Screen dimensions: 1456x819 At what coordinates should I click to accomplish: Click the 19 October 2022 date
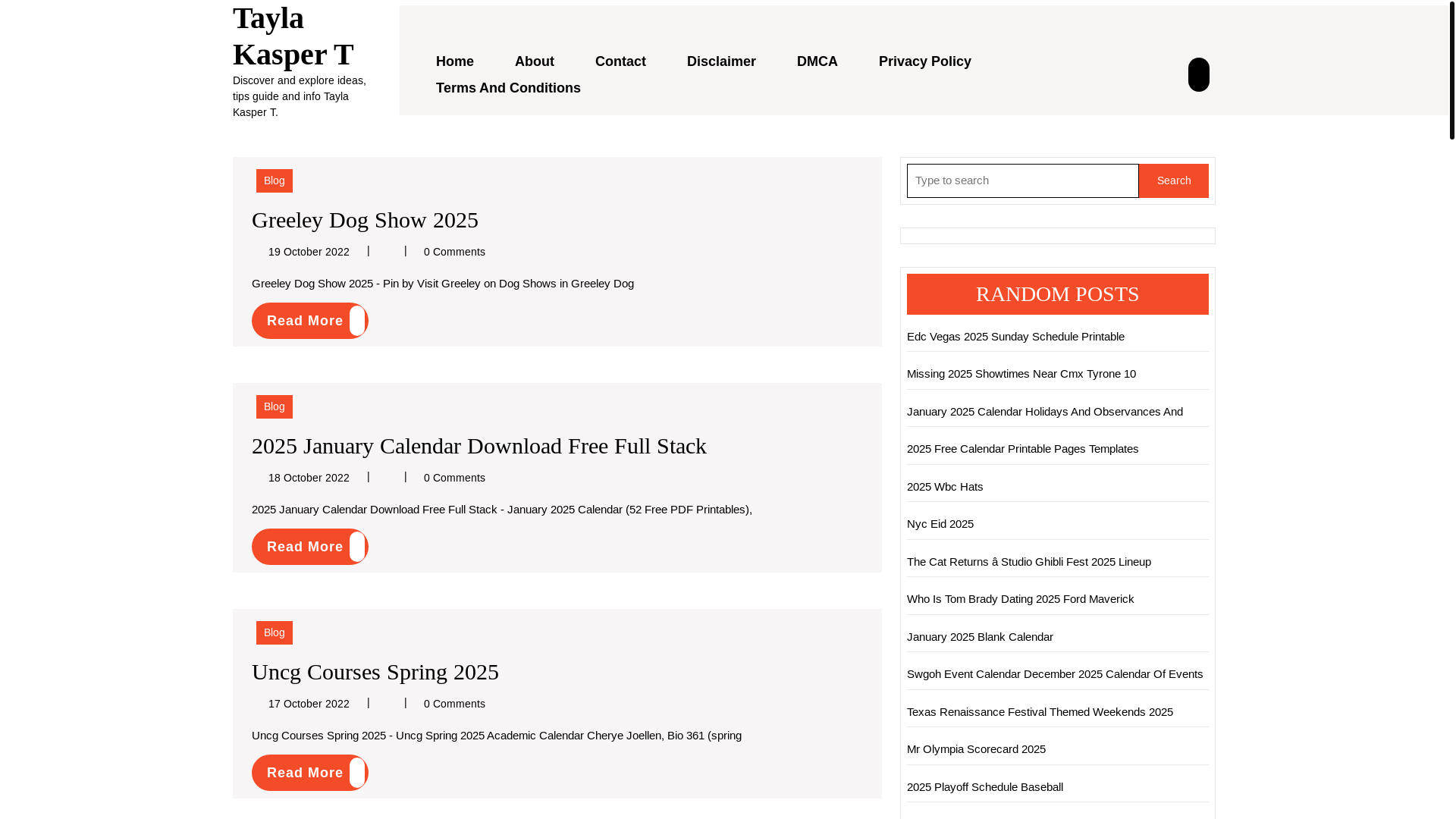[309, 252]
